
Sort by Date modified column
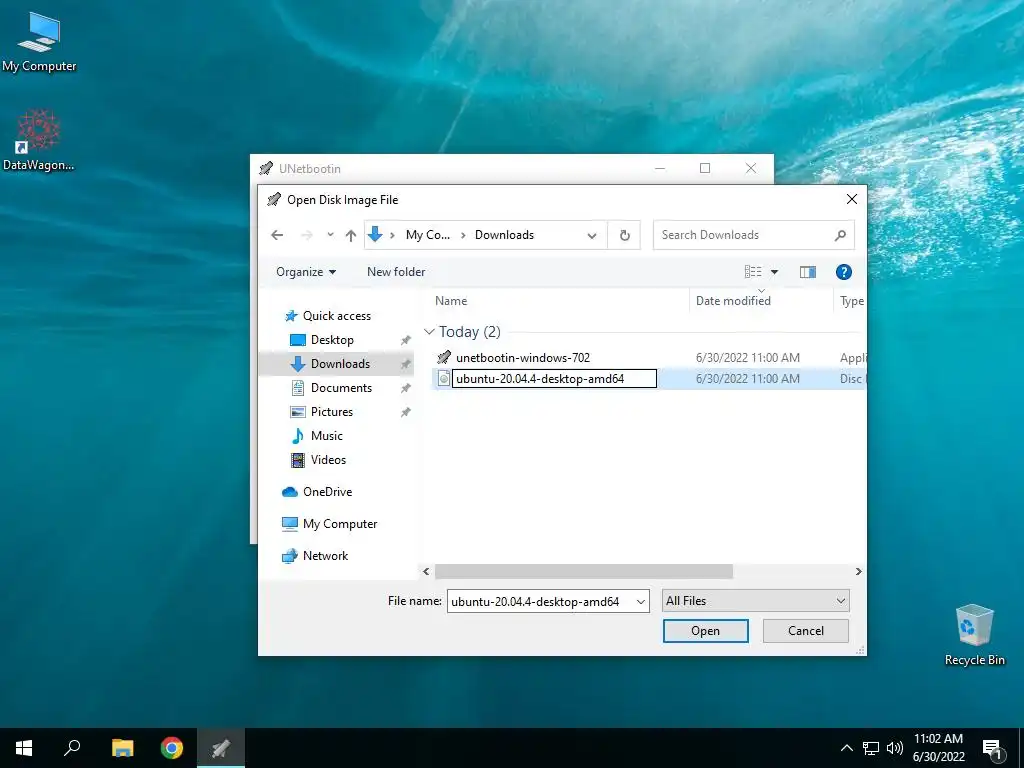[x=733, y=301]
